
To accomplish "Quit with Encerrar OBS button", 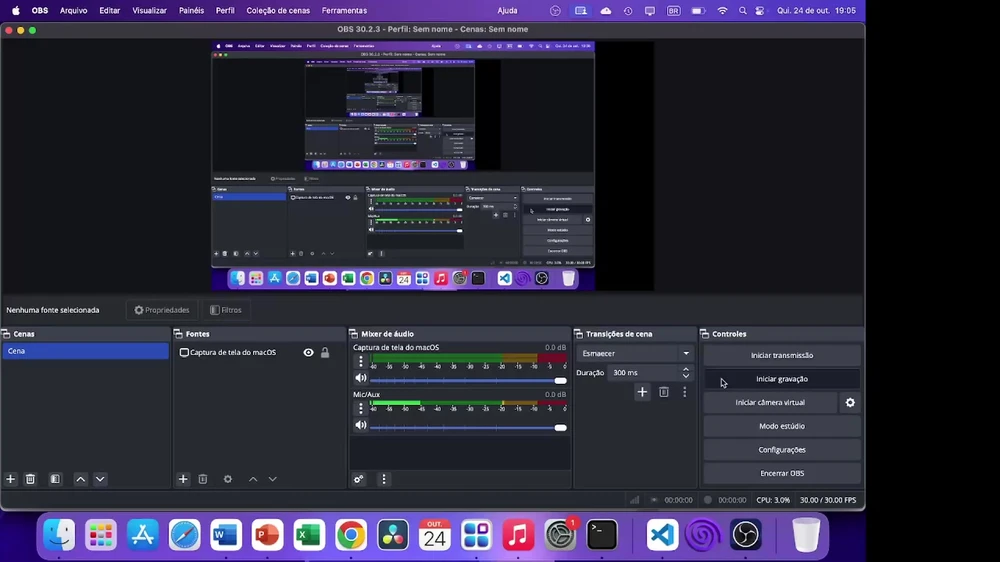I will (782, 473).
